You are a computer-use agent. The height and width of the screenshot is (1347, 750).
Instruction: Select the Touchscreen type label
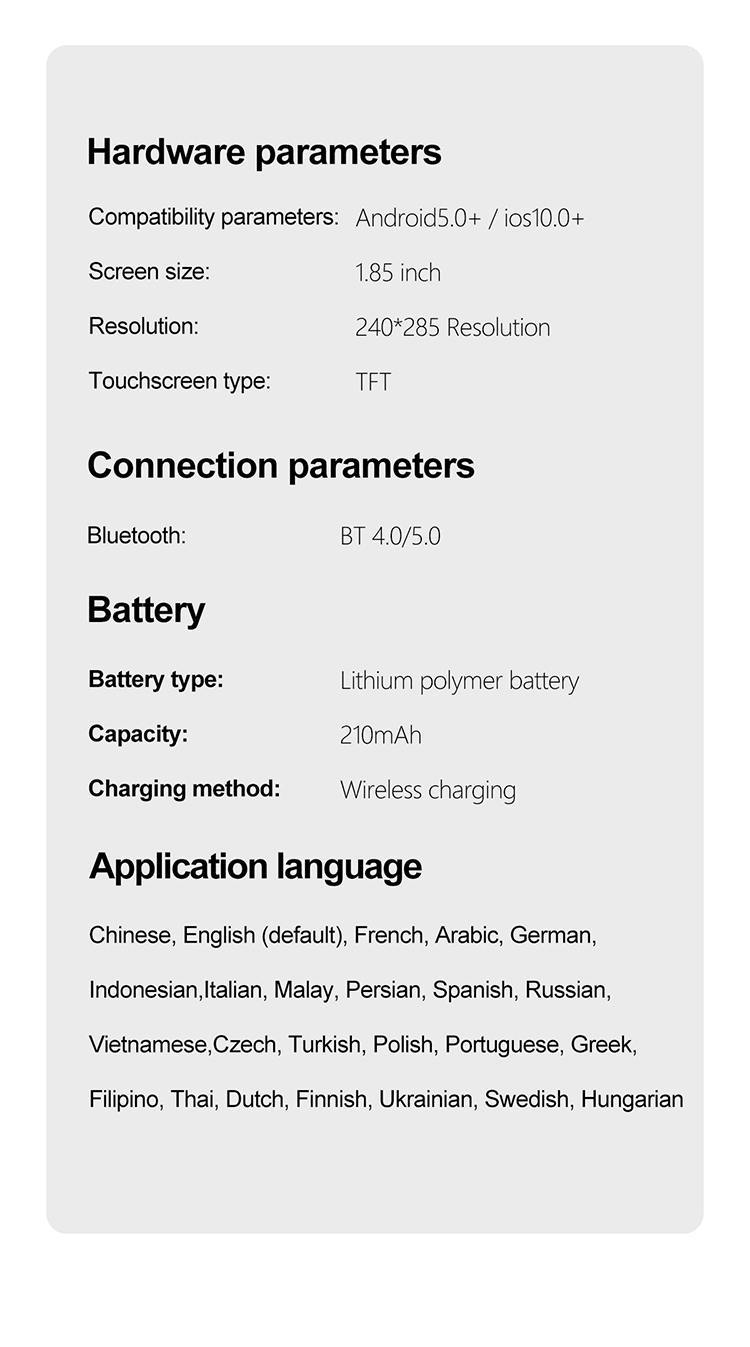(x=179, y=381)
